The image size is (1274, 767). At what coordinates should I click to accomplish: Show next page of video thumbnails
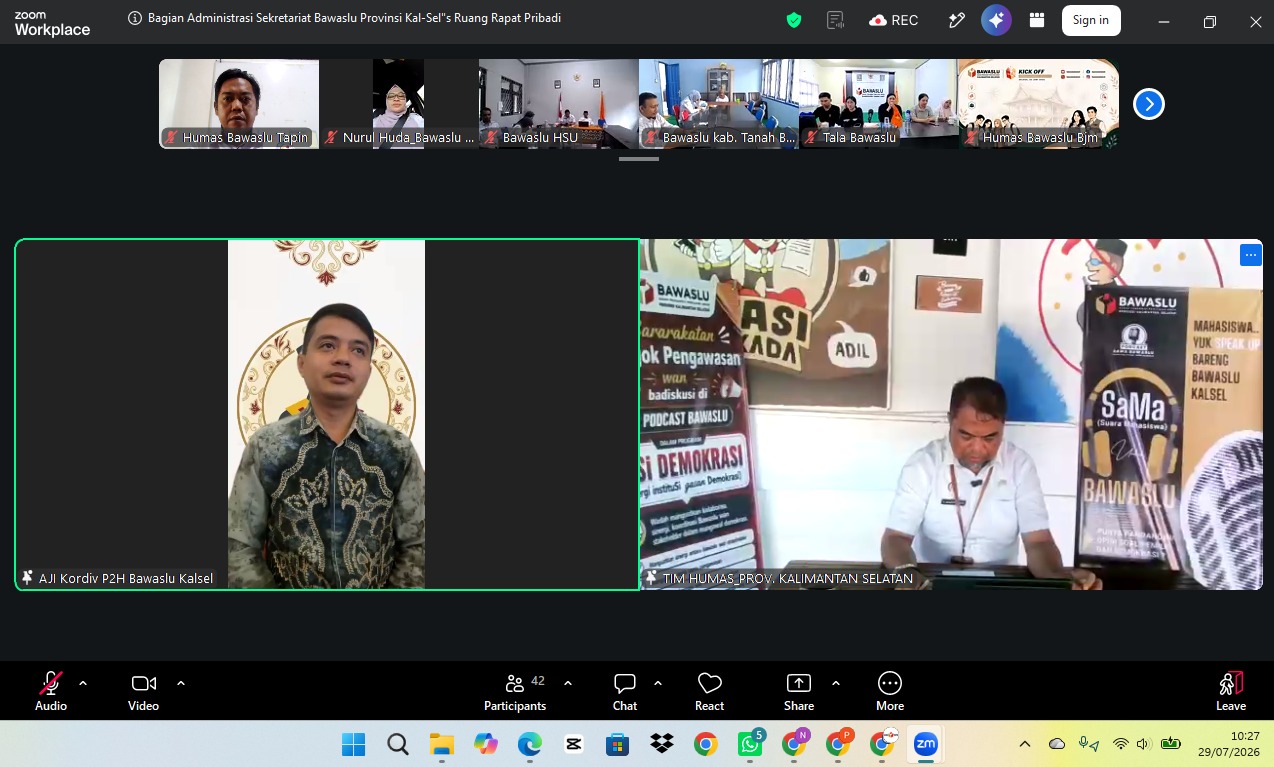(x=1148, y=104)
